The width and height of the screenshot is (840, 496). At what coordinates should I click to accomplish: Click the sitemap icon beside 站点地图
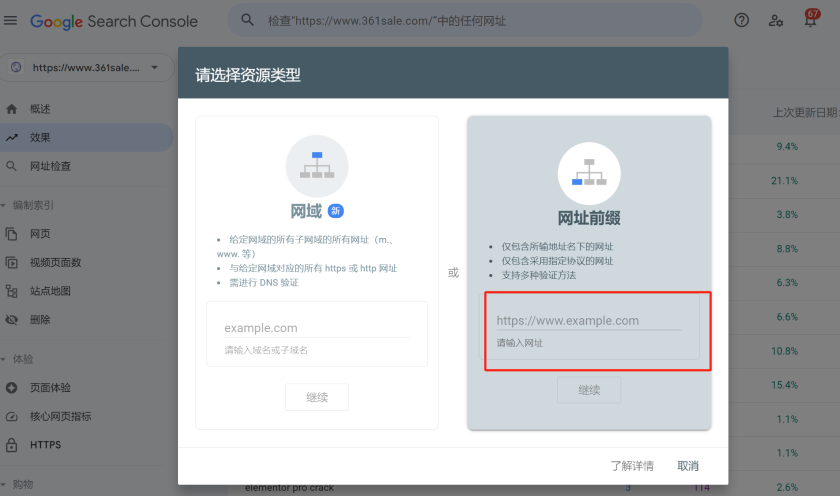pos(11,291)
